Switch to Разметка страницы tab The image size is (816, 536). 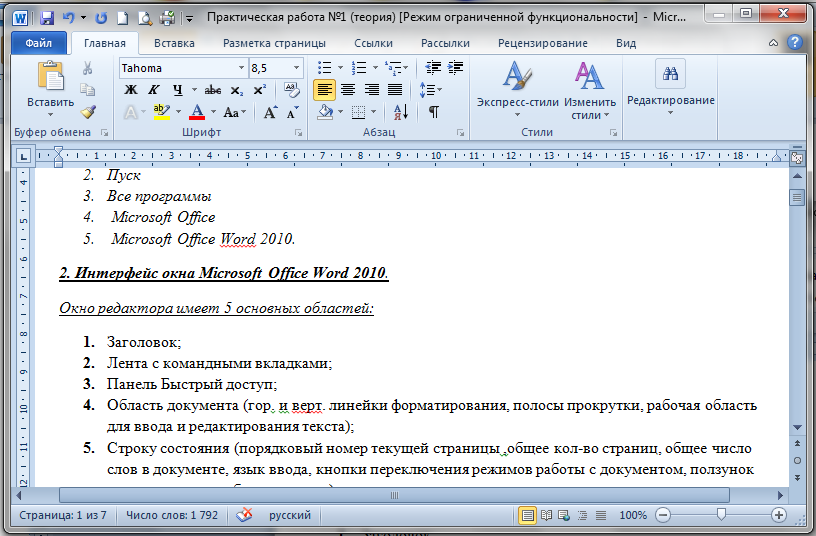pyautogui.click(x=274, y=43)
